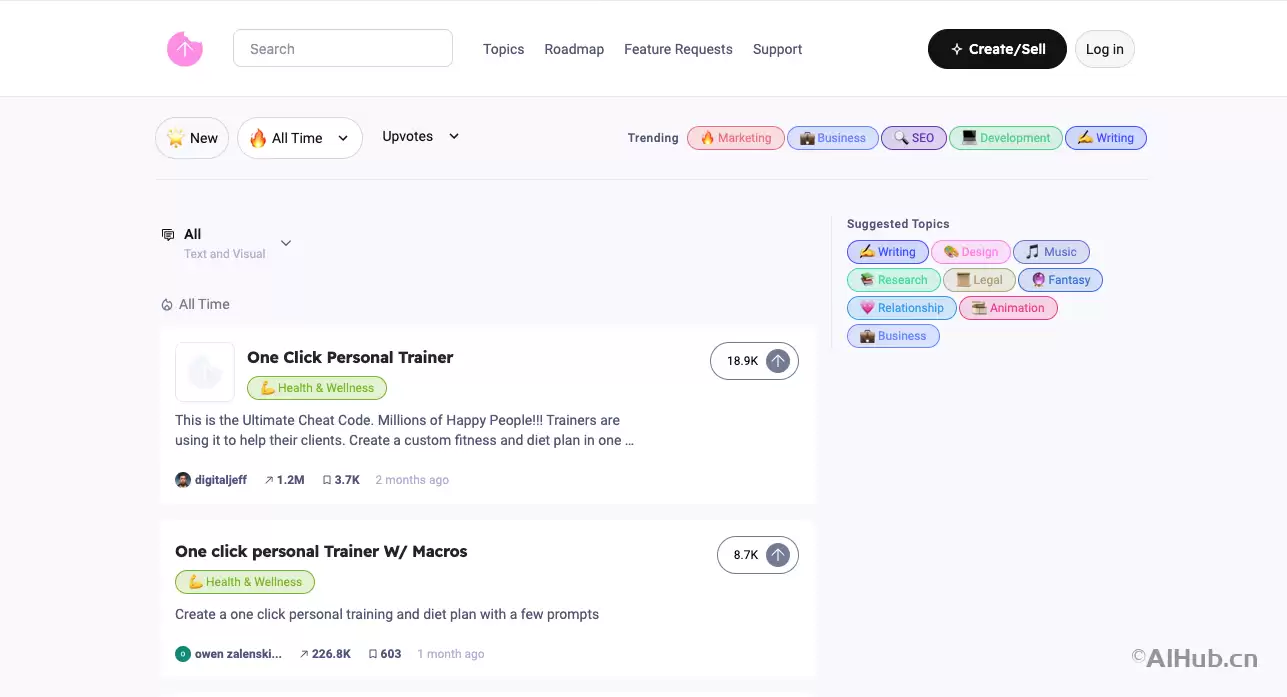Click the usage arrow icon beside 226.8K
This screenshot has width=1287, height=697.
click(304, 654)
